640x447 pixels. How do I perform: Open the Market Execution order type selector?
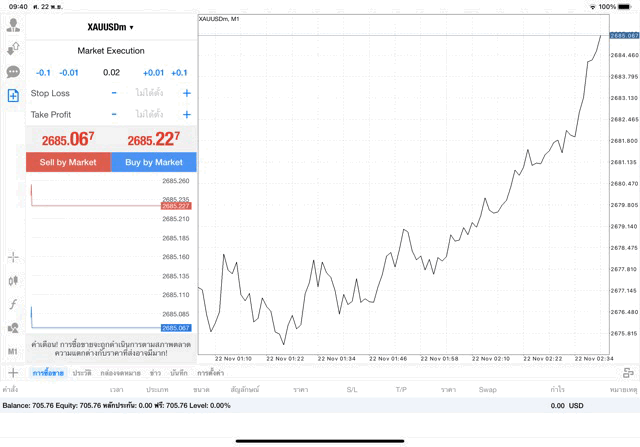110,51
